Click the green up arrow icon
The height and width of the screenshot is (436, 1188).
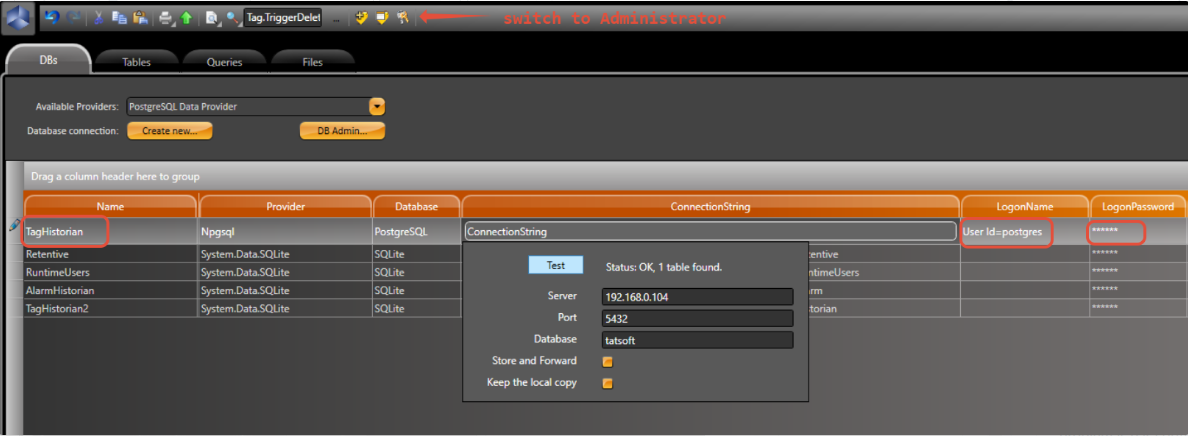coord(186,17)
